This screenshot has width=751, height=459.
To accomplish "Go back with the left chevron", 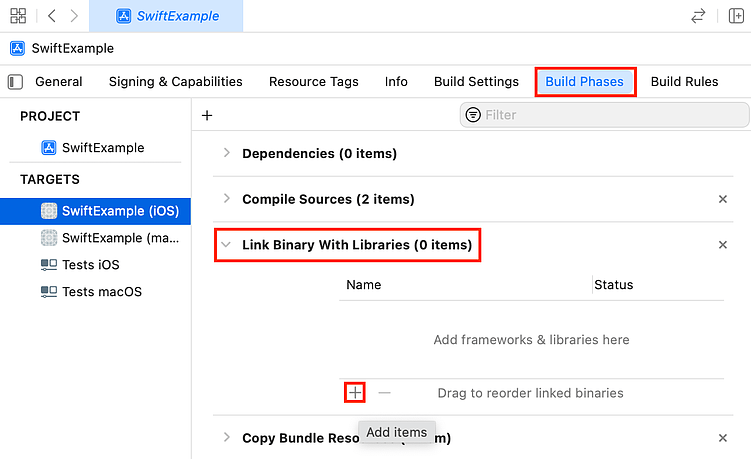I will click(x=52, y=16).
